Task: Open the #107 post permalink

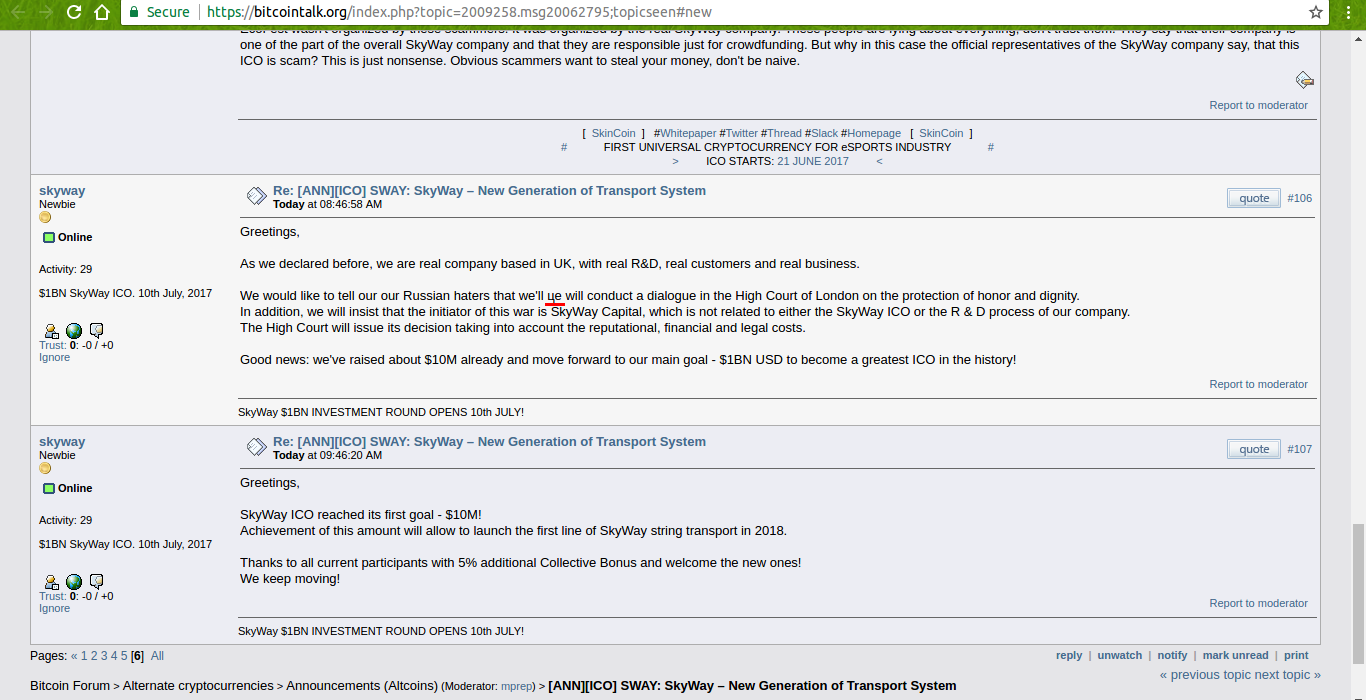Action: (1300, 449)
